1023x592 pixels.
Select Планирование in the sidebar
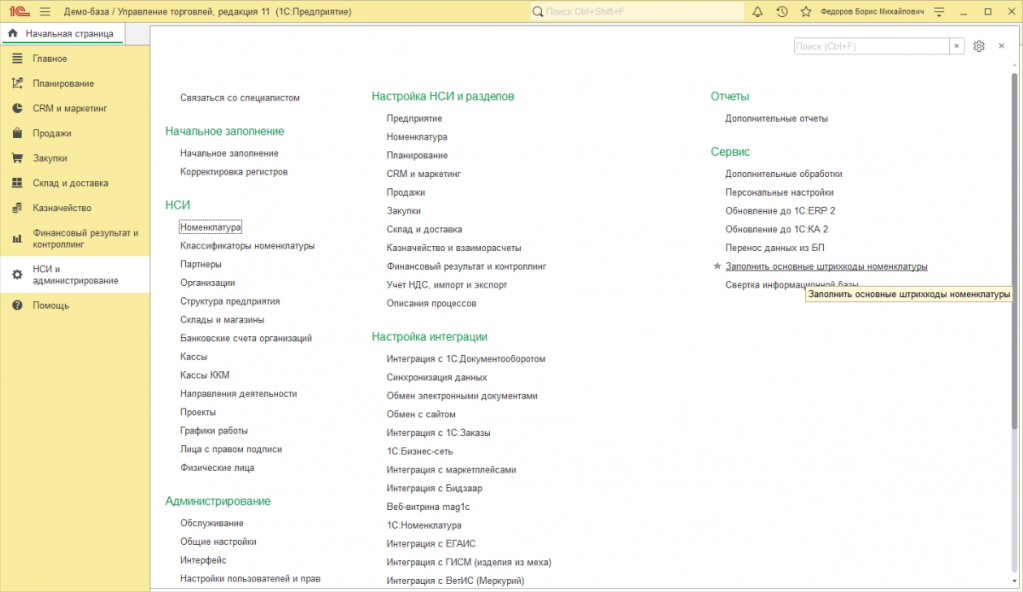[63, 84]
